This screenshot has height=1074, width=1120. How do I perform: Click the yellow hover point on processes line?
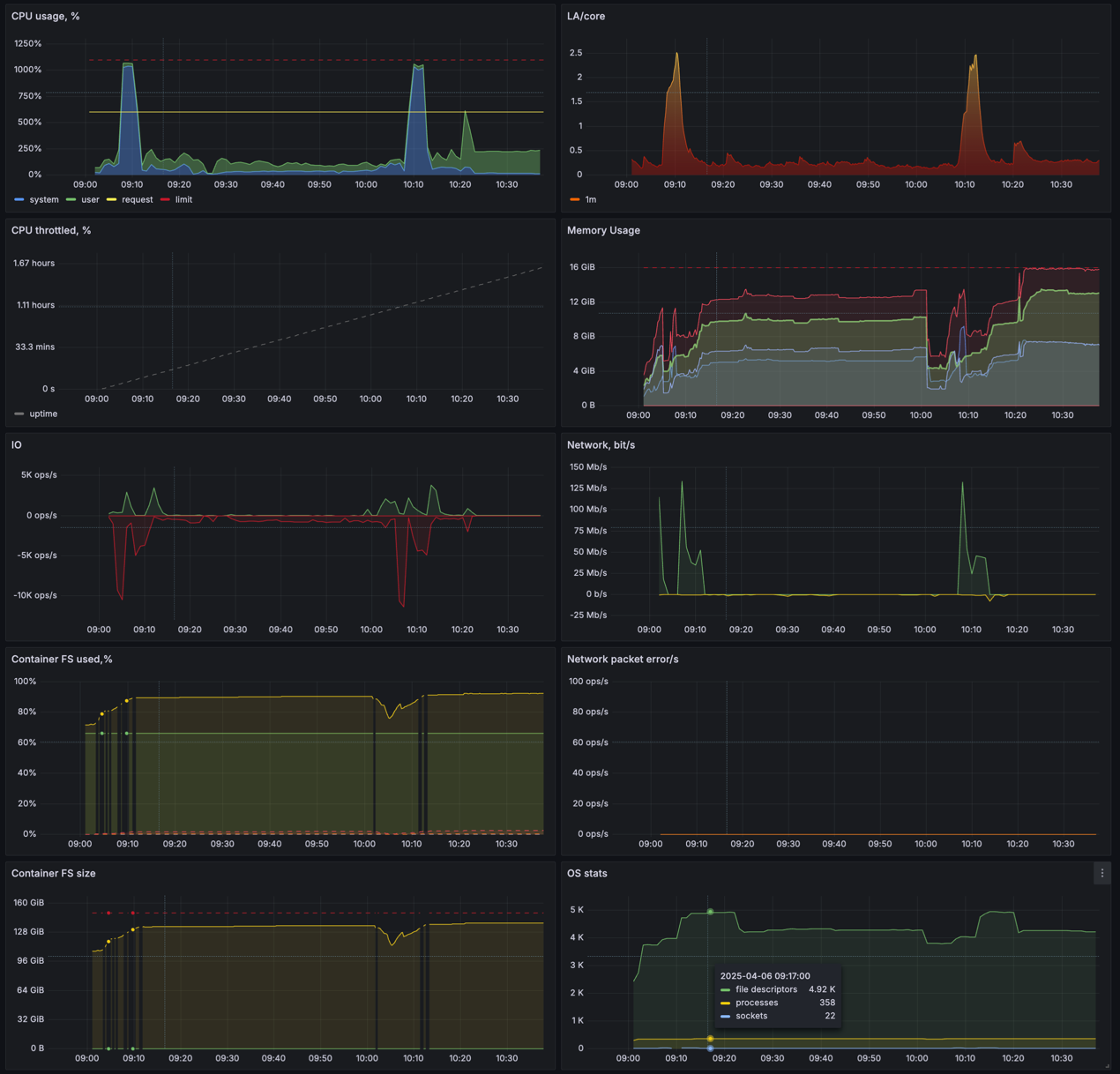pos(710,1039)
